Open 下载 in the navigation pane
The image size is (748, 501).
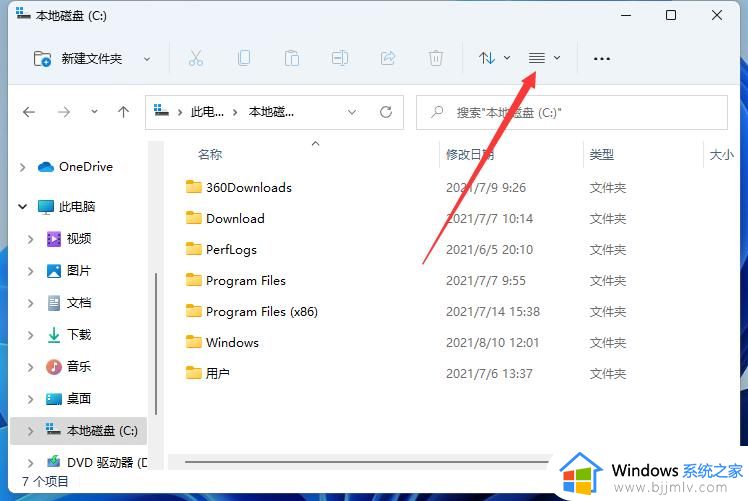(x=69, y=334)
